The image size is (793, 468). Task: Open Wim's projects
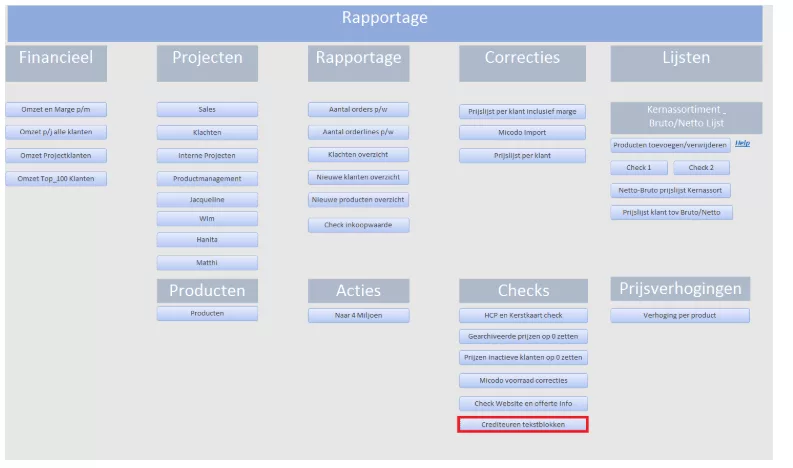207,219
